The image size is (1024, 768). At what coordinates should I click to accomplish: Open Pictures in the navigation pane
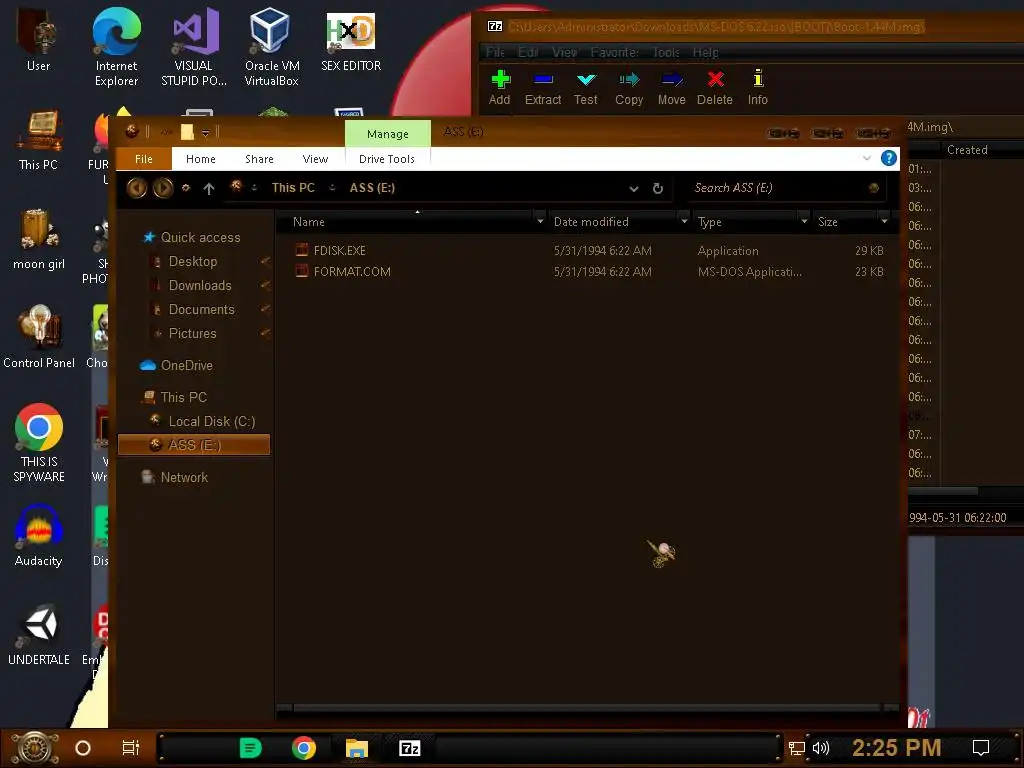coord(192,334)
